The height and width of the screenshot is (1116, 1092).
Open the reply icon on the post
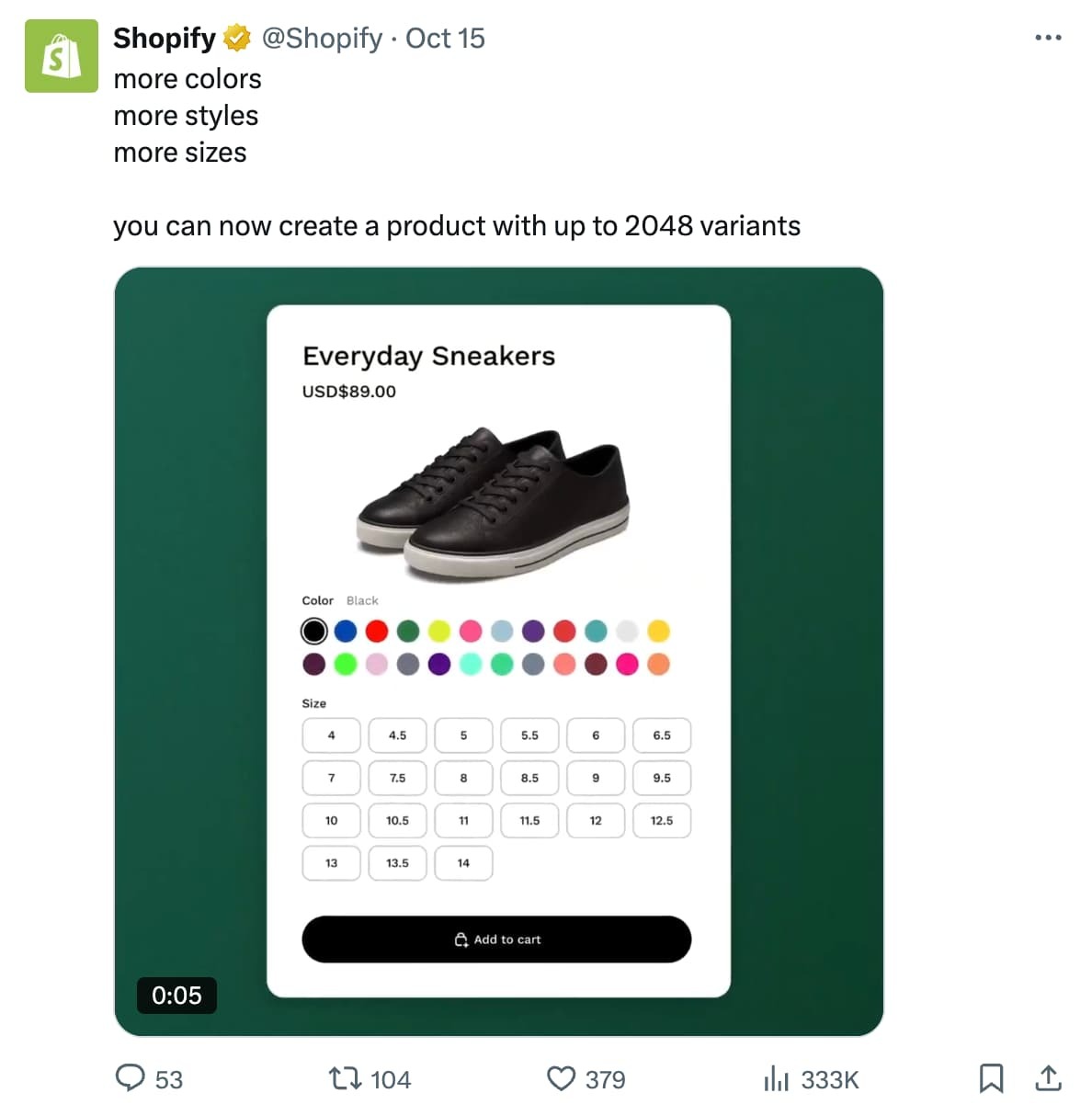(x=131, y=1079)
